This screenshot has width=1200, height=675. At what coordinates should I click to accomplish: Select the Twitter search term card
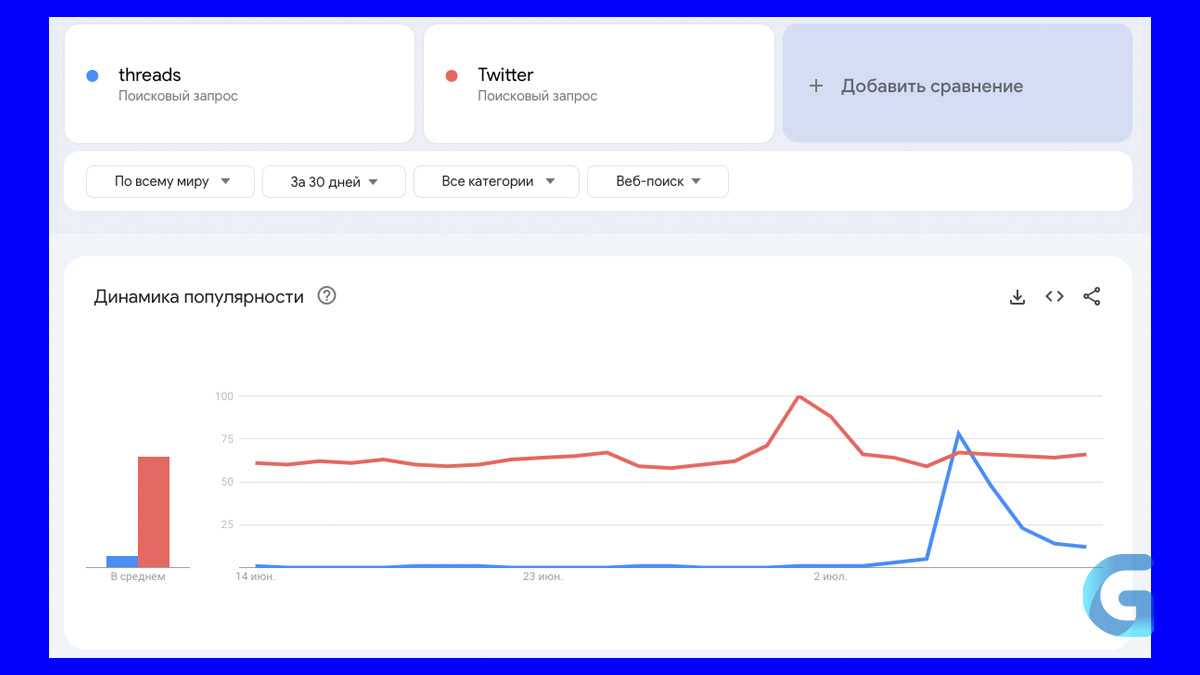598,85
